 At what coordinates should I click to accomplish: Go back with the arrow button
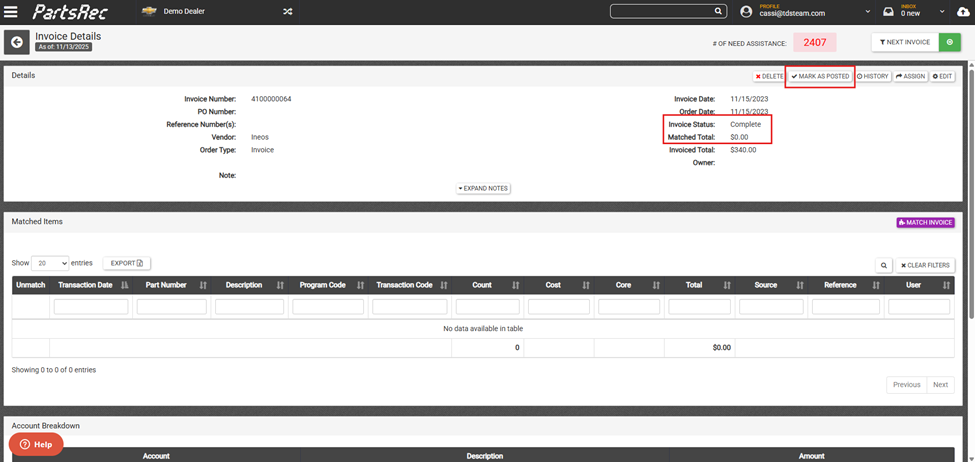tap(17, 42)
